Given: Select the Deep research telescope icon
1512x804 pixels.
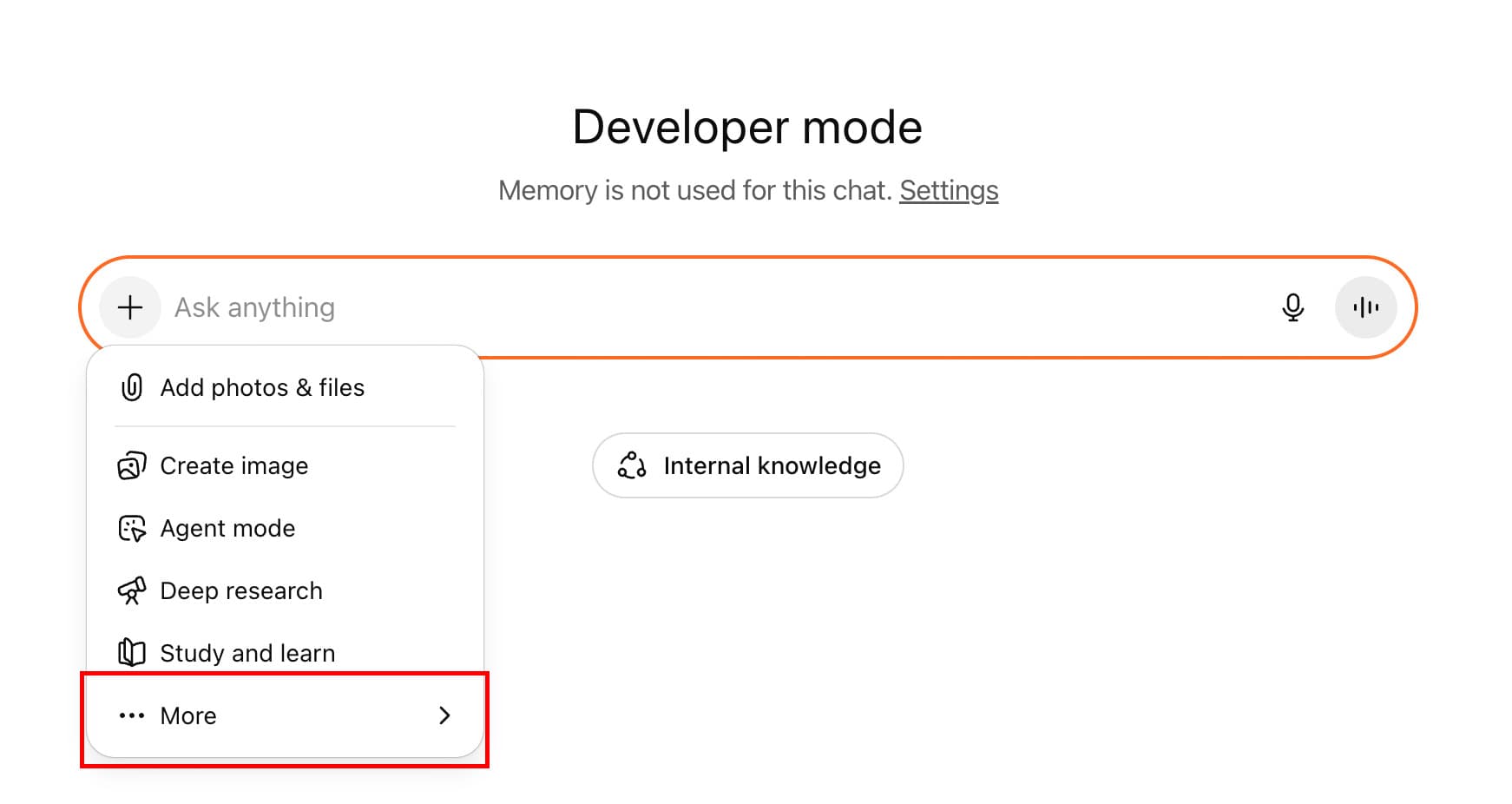Looking at the screenshot, I should pos(131,590).
